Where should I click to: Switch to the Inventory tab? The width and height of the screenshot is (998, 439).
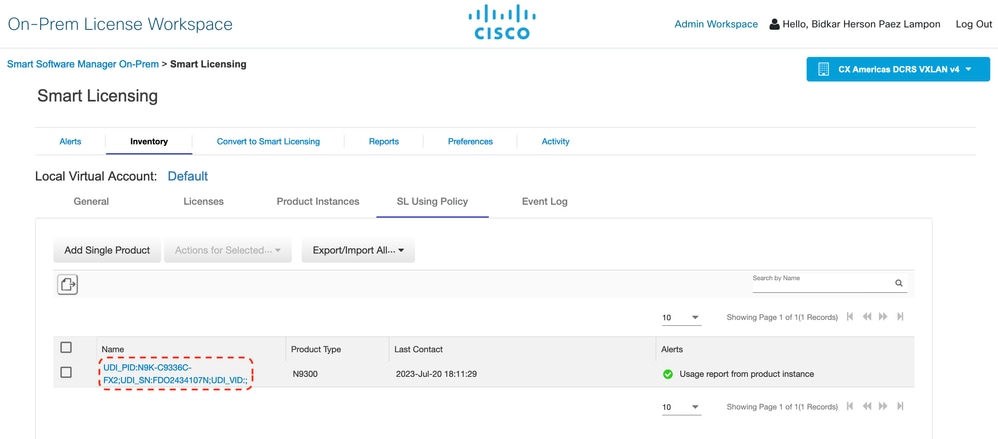pyautogui.click(x=149, y=141)
